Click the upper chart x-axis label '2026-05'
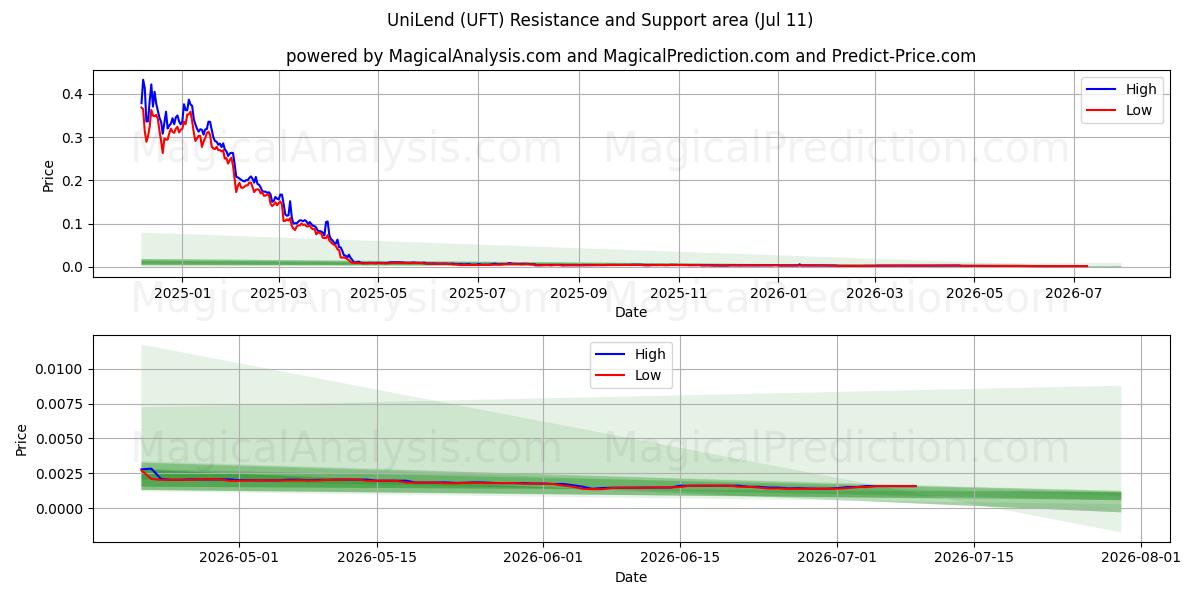Image resolution: width=1200 pixels, height=600 pixels. coord(975,293)
